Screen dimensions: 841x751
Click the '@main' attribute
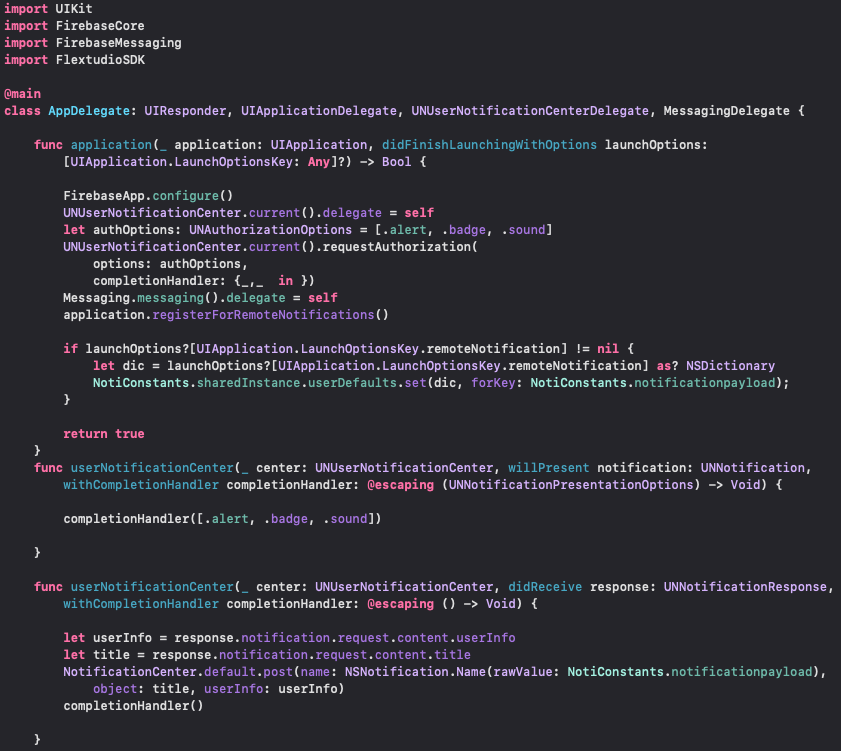coord(23,94)
